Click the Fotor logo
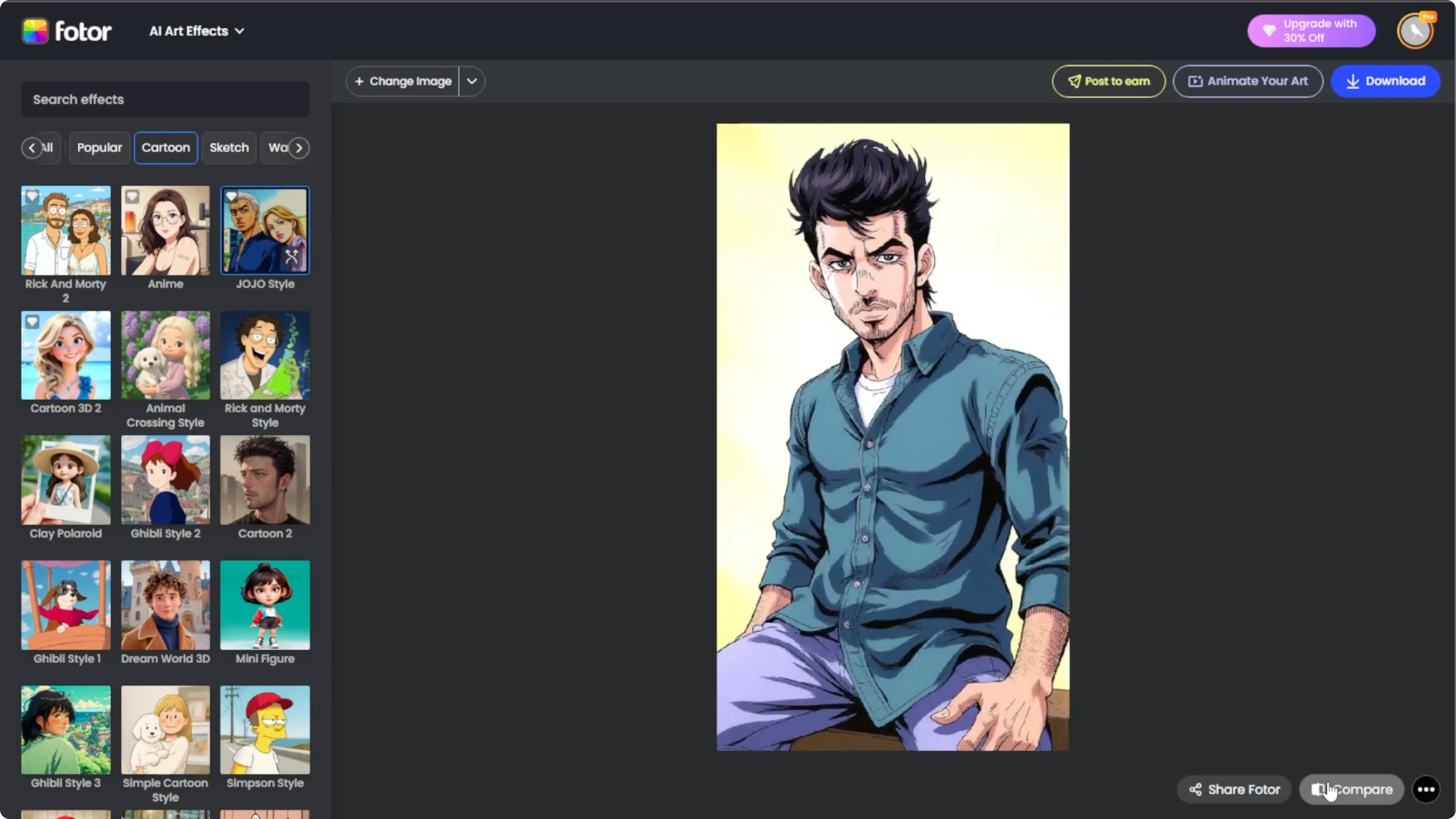This screenshot has height=819, width=1456. 67,31
